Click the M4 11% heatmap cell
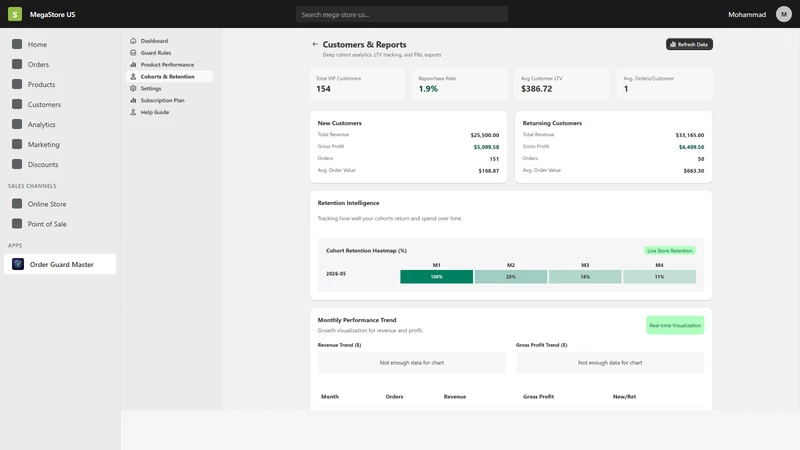Image resolution: width=800 pixels, height=450 pixels. pyautogui.click(x=659, y=277)
